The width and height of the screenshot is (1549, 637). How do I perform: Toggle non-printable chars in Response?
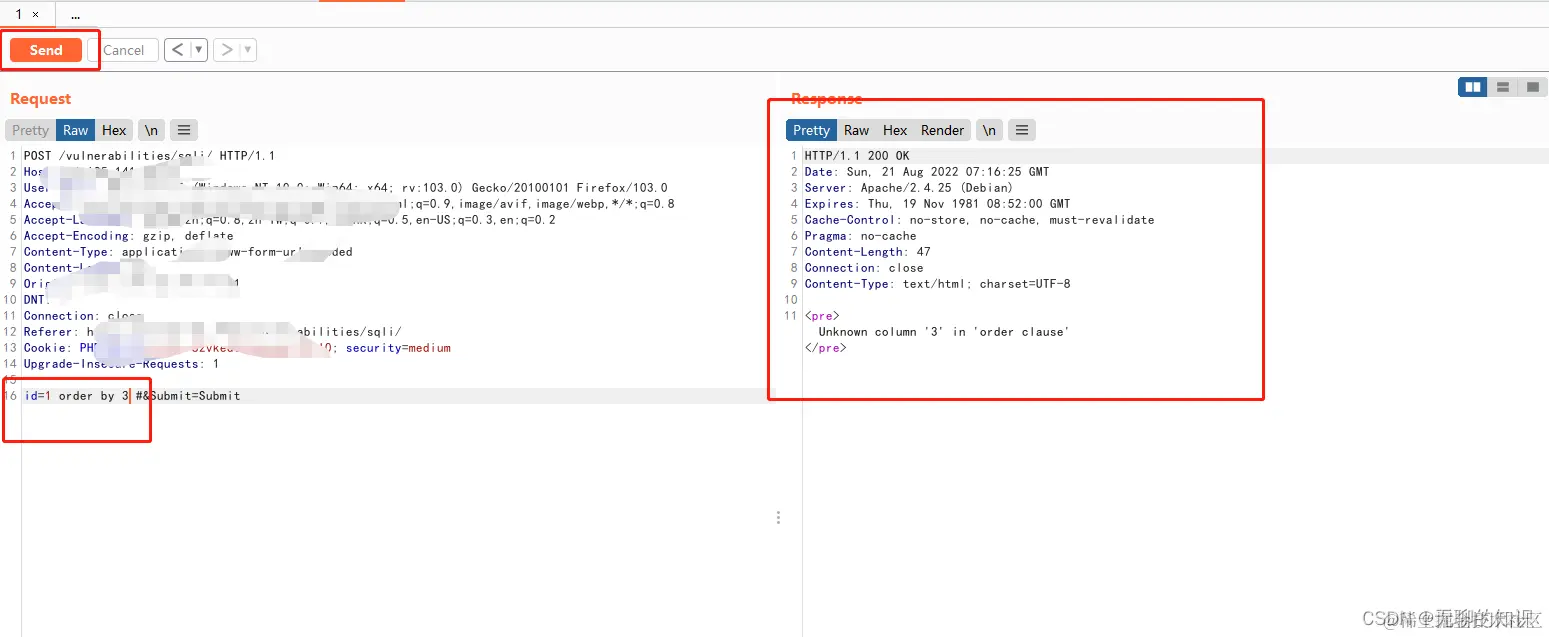click(x=989, y=130)
